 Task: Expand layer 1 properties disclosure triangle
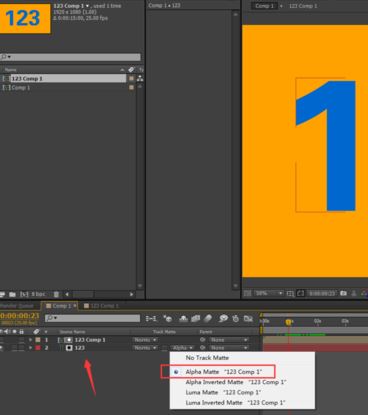click(31, 340)
